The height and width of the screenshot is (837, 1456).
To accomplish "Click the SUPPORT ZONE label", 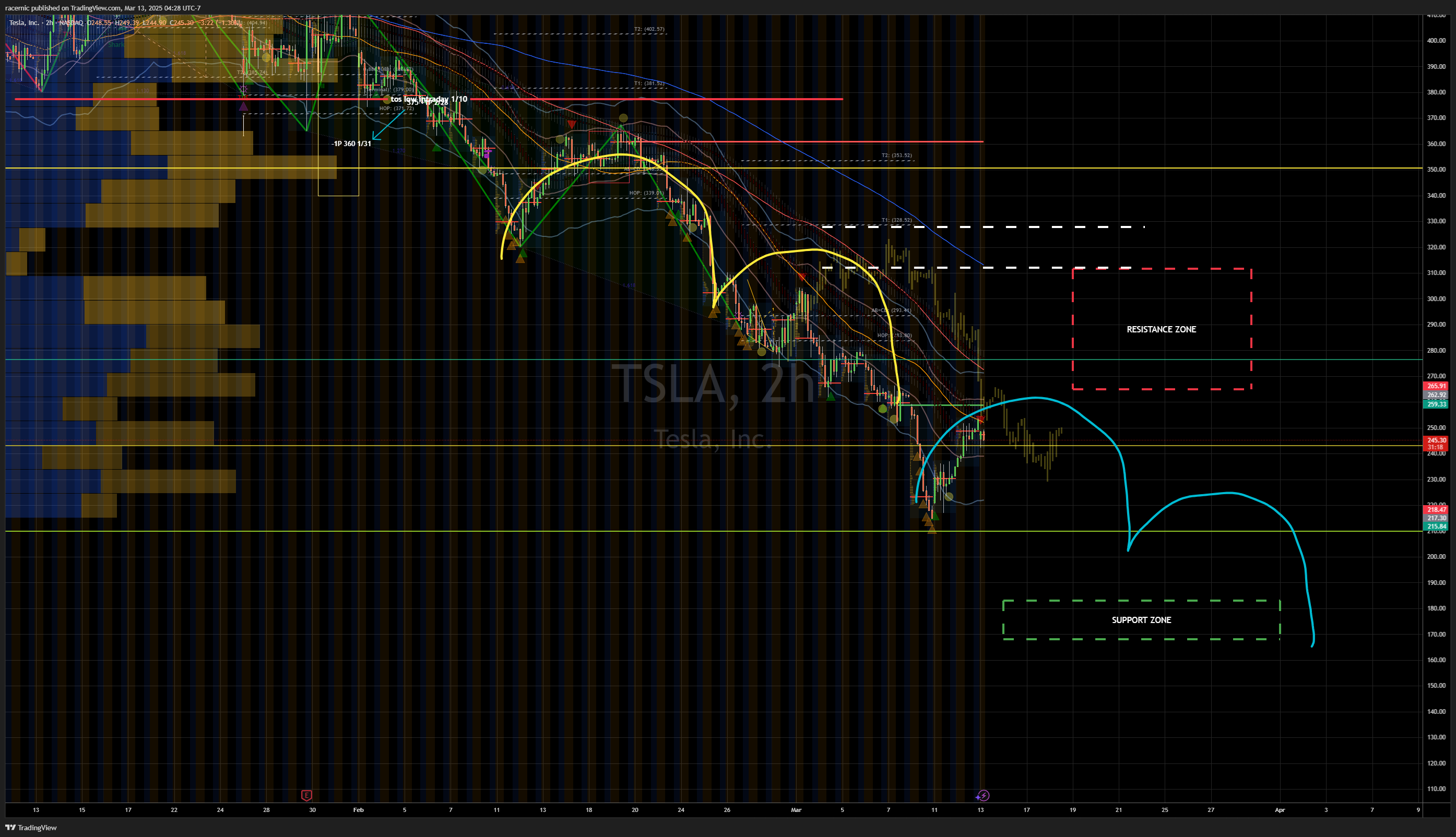I will [1141, 620].
